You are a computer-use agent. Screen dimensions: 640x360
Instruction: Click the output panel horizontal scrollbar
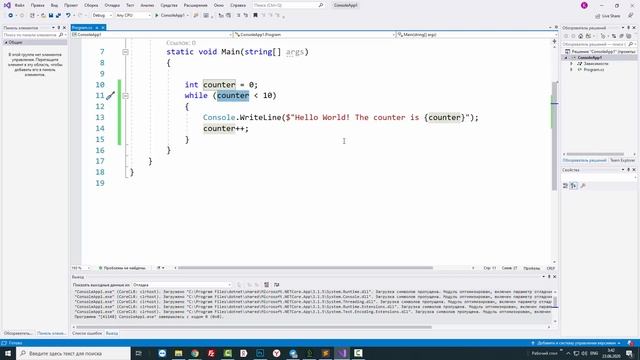(x=254, y=327)
